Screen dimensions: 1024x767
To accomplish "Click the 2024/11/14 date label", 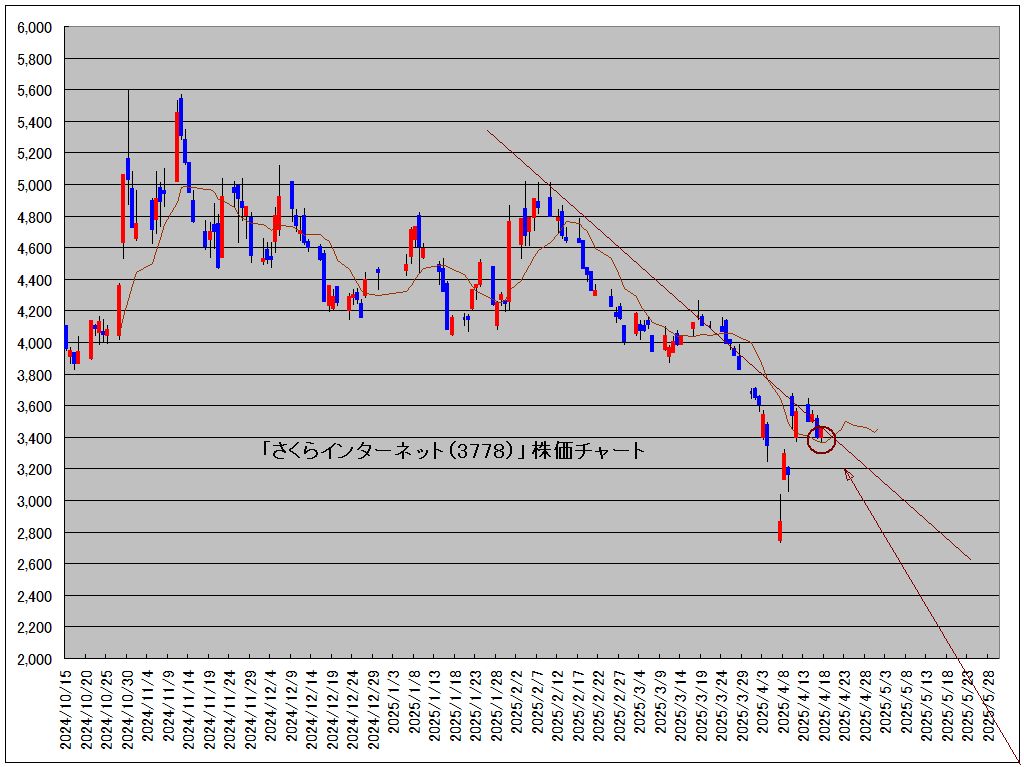I will [x=189, y=705].
